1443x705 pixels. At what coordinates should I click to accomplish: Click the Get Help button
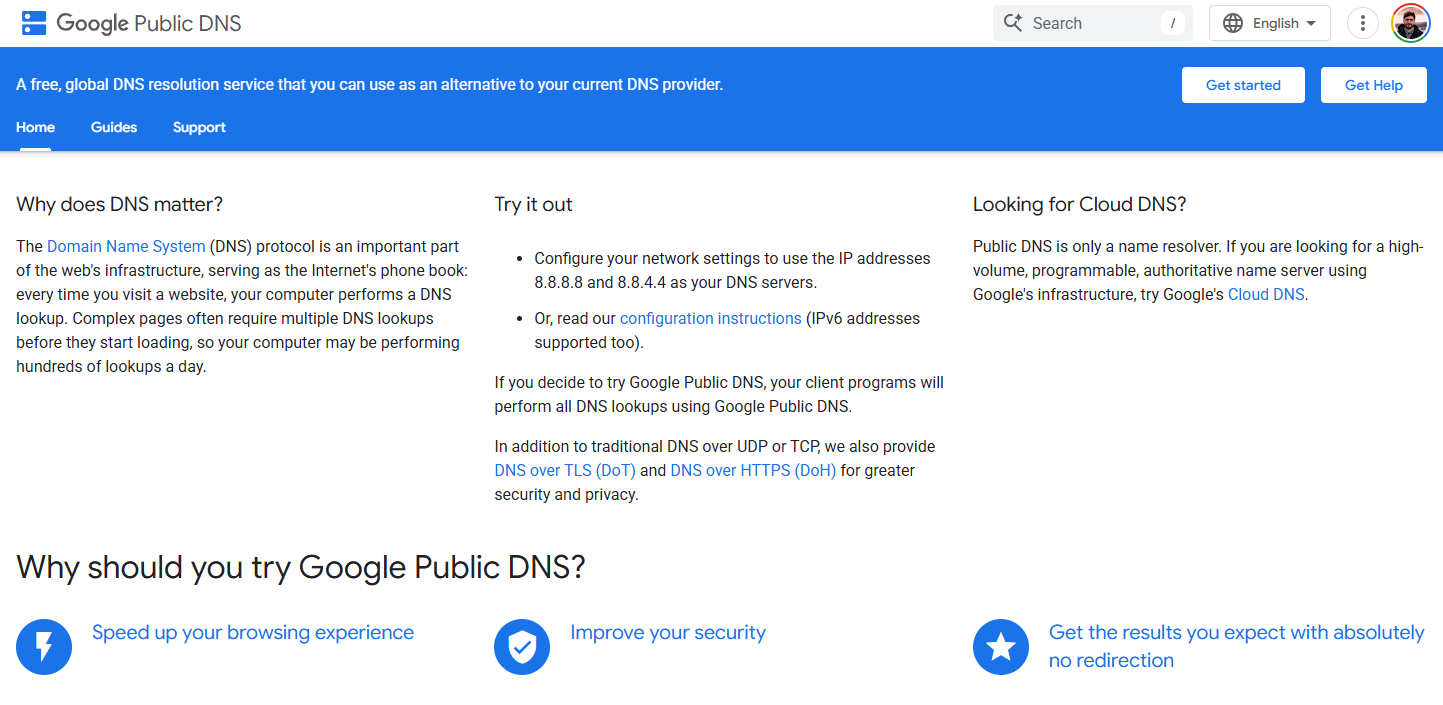1374,85
